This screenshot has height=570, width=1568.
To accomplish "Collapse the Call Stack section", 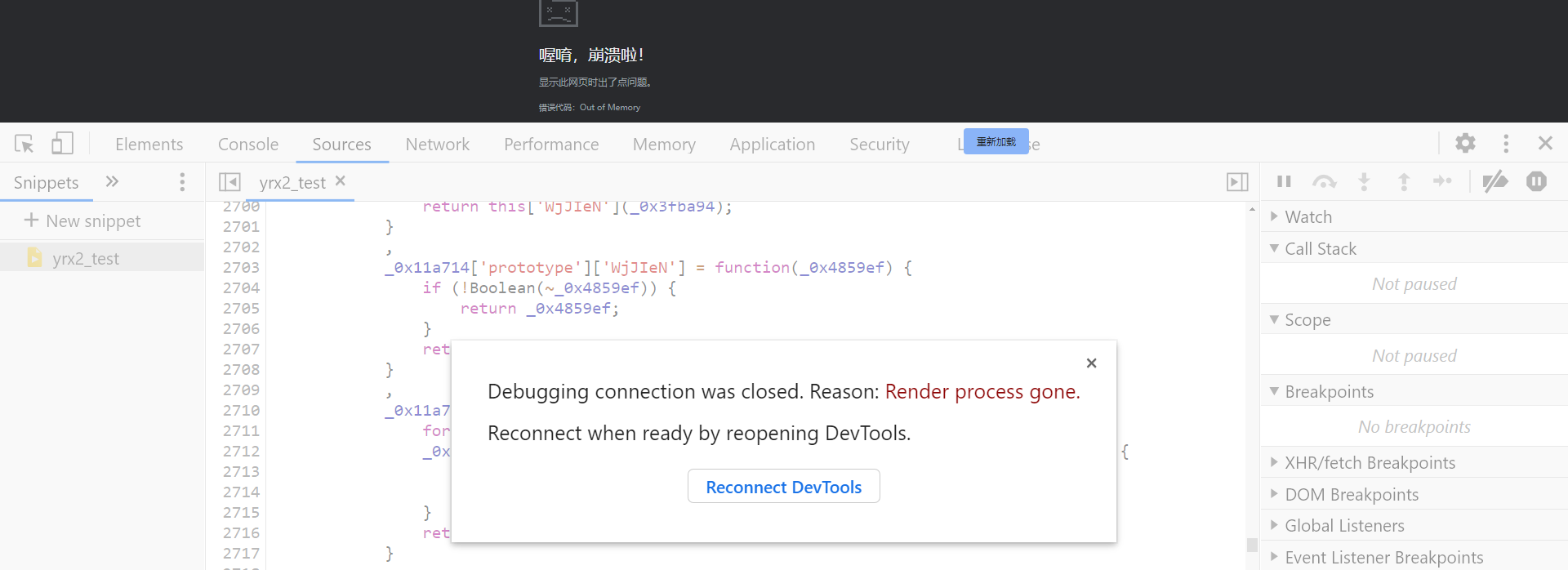I will click(1320, 249).
